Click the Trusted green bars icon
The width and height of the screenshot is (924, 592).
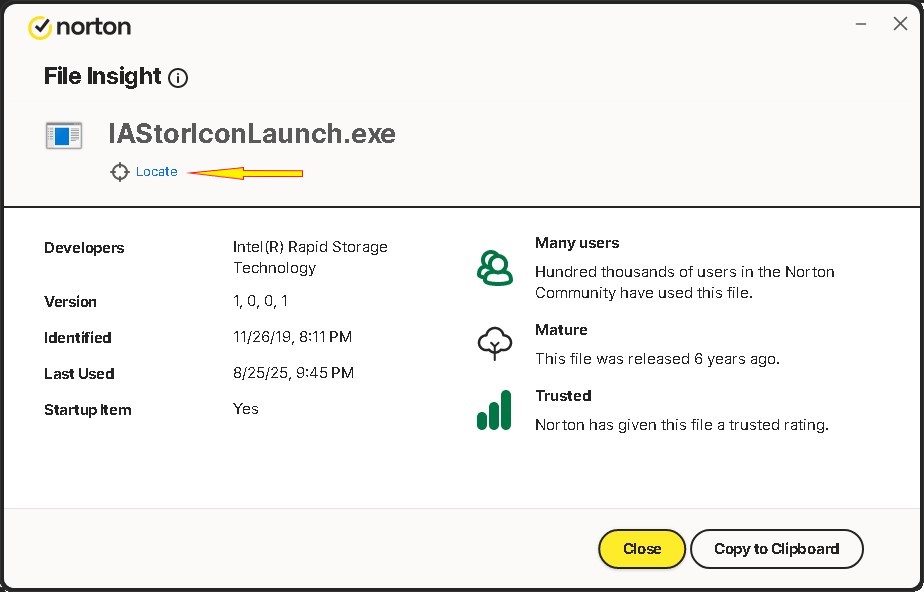click(494, 410)
